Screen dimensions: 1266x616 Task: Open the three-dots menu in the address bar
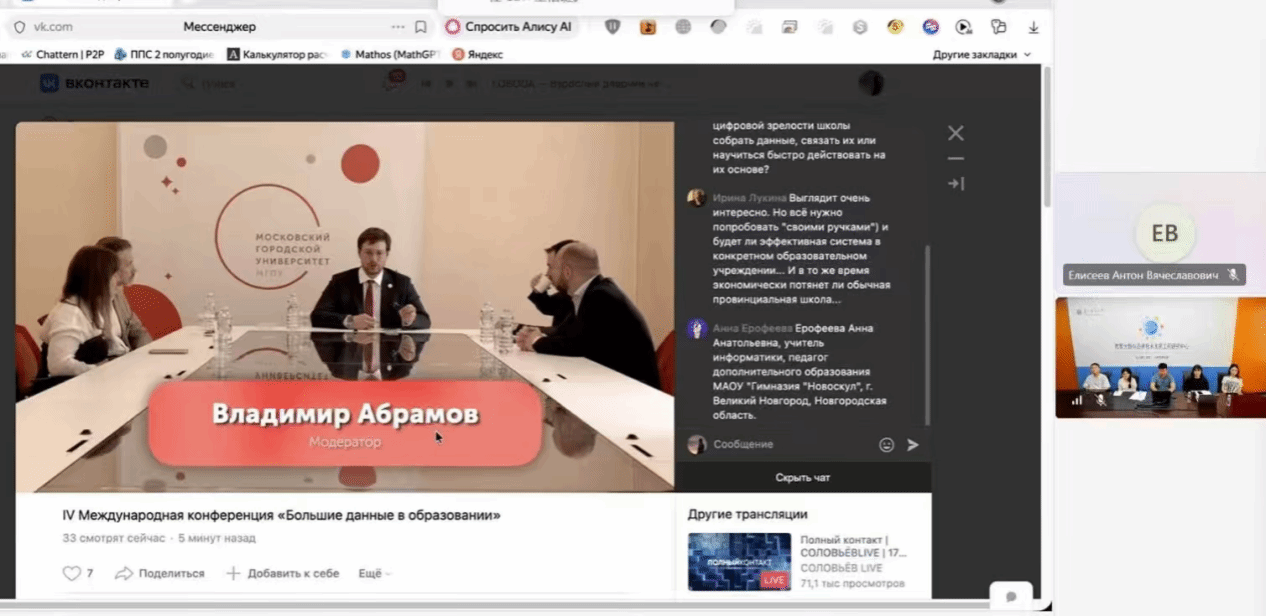tap(398, 27)
